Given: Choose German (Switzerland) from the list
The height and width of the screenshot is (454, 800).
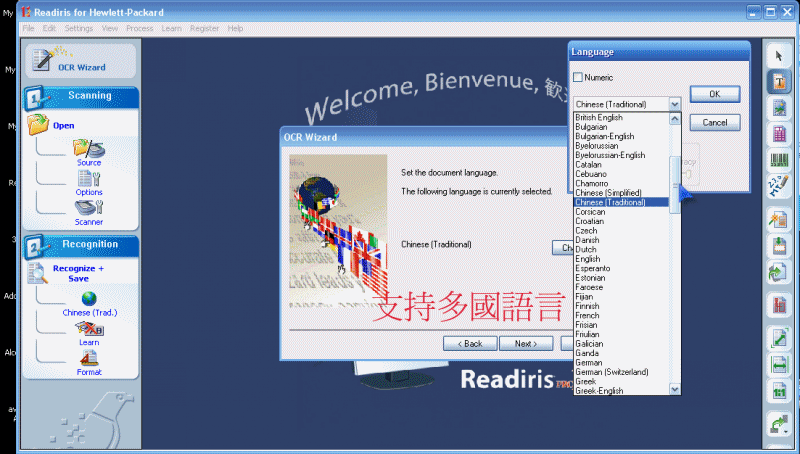Looking at the screenshot, I should [621, 372].
